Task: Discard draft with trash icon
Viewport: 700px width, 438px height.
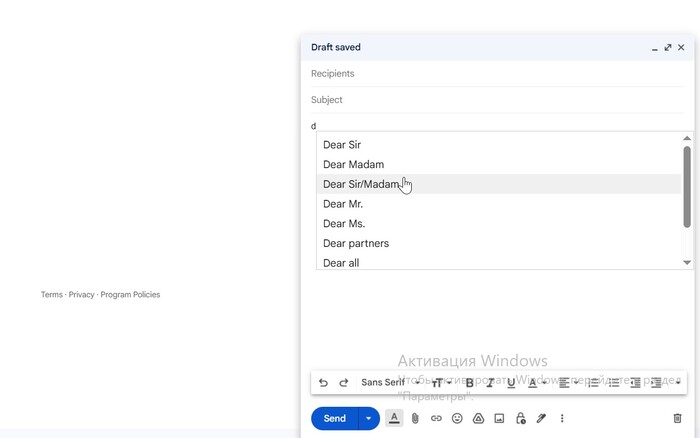Action: point(677,419)
